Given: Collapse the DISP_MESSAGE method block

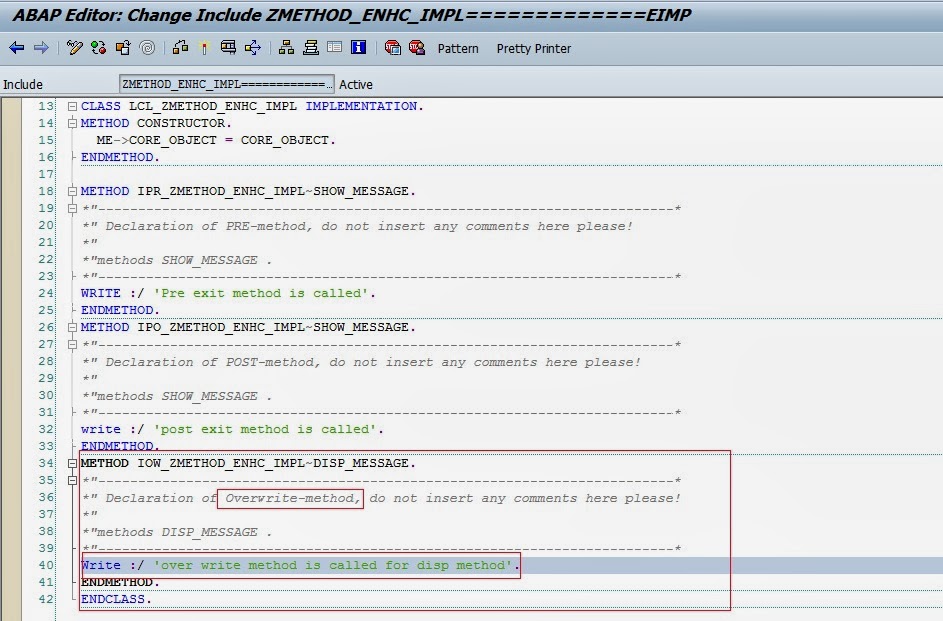Looking at the screenshot, I should 70,463.
